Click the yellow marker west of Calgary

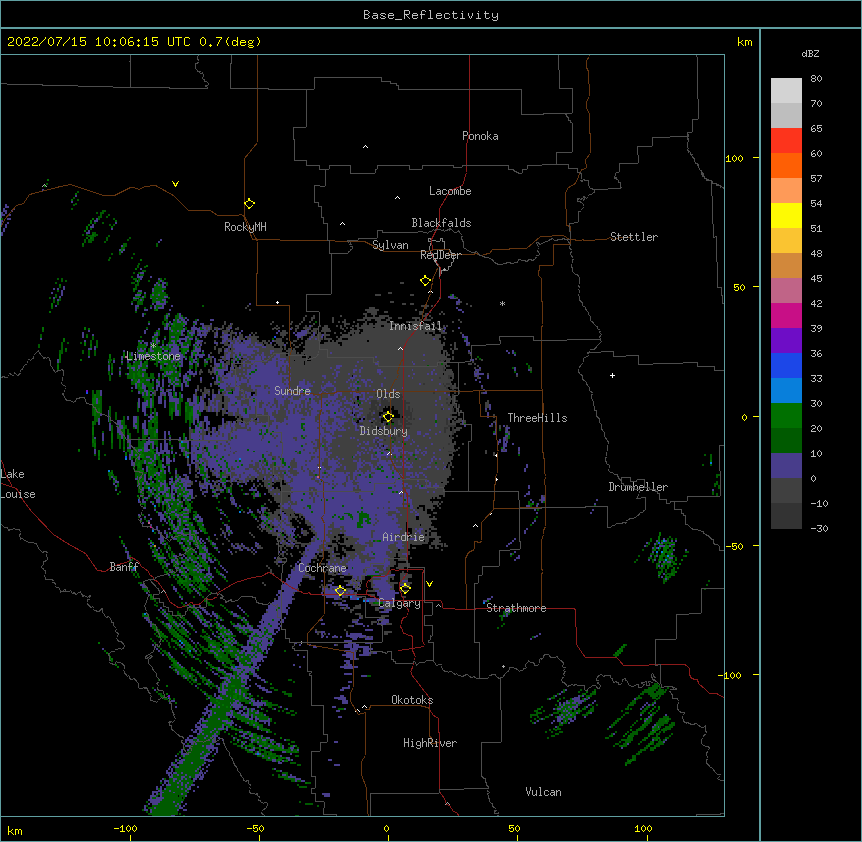[x=340, y=591]
